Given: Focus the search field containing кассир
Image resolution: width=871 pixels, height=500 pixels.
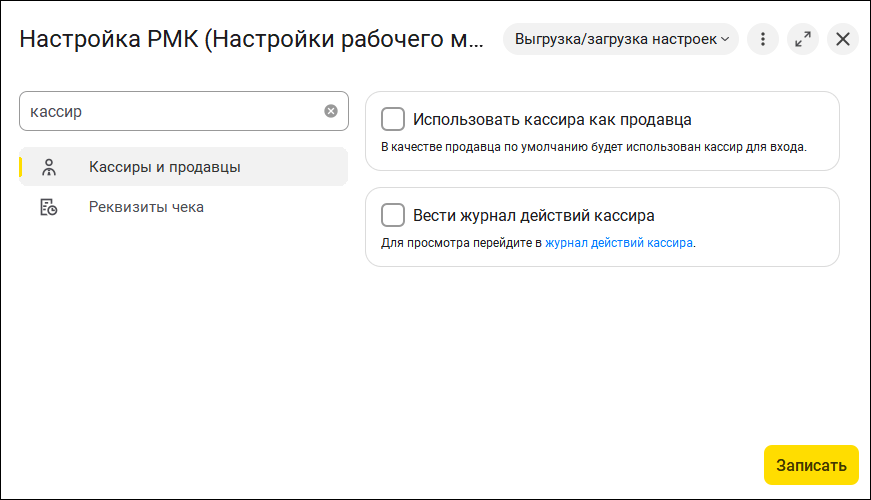Looking at the screenshot, I should [170, 111].
